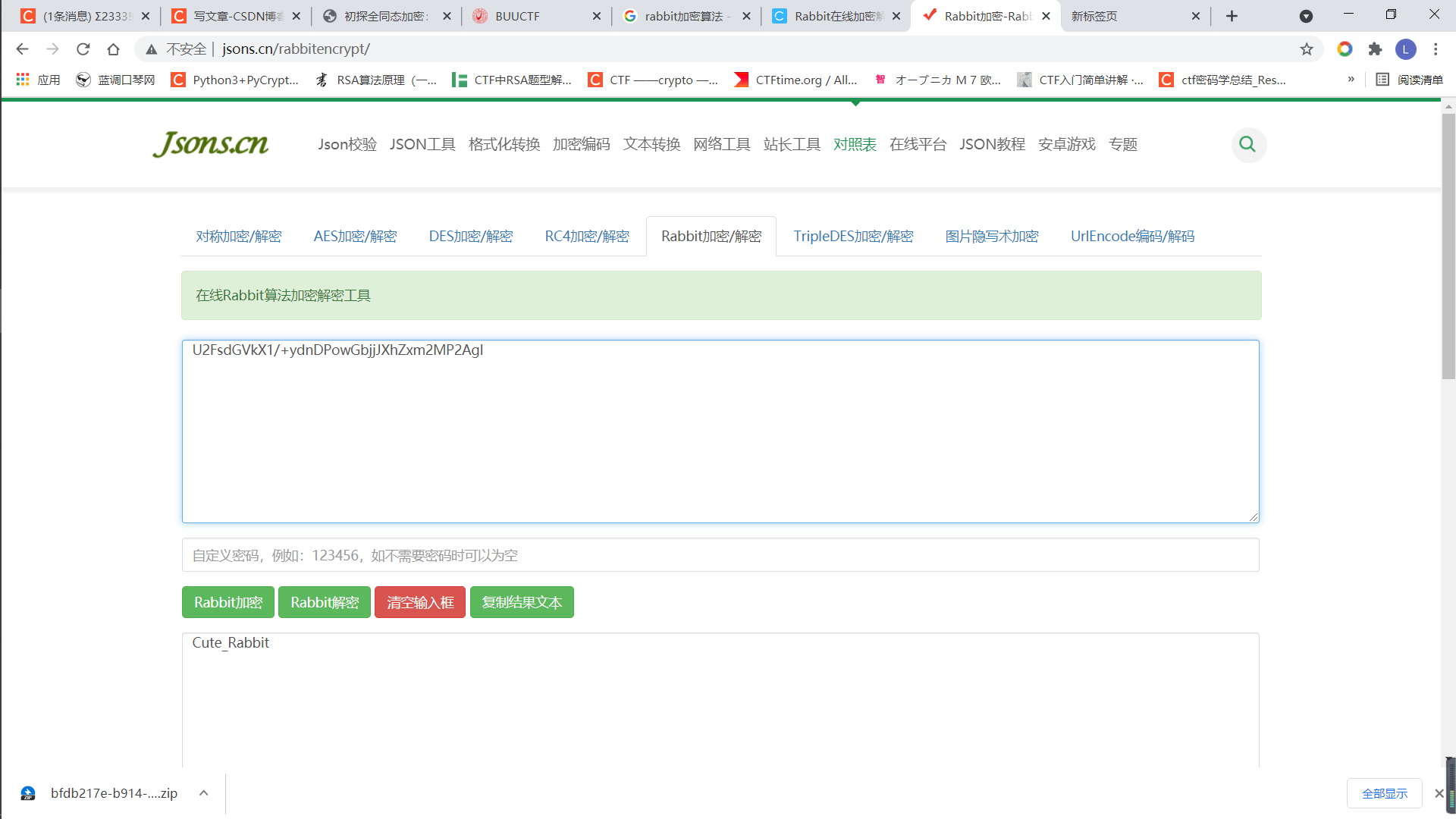Open the CTFtime.org bookmark
This screenshot has width=1456, height=819.
pos(795,79)
